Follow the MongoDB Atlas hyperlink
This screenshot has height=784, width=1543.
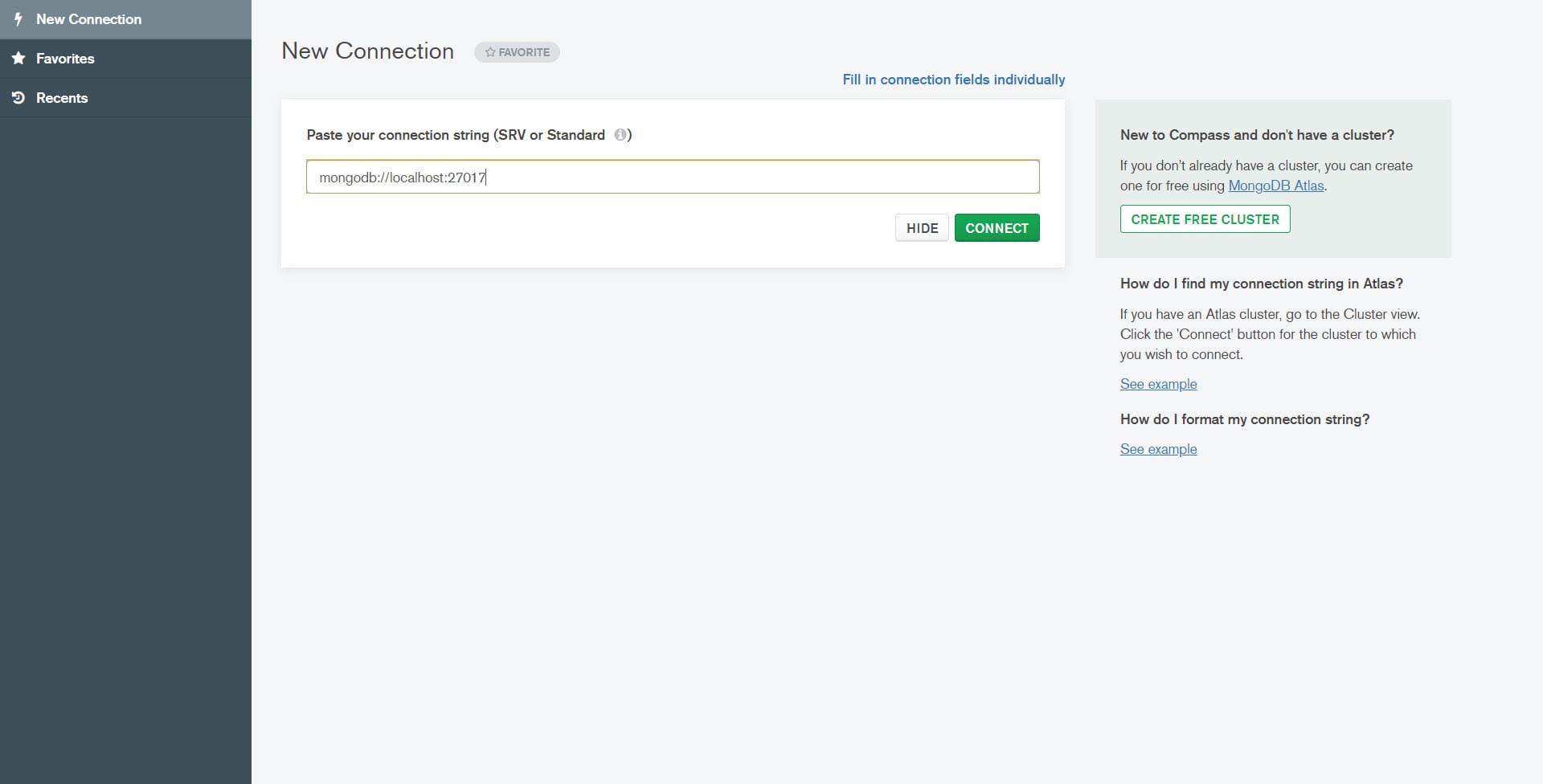tap(1276, 186)
